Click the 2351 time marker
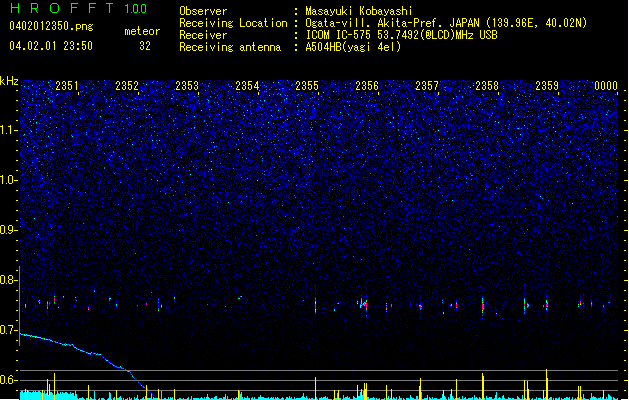Screen dimensions: 629x400 pyautogui.click(x=67, y=86)
